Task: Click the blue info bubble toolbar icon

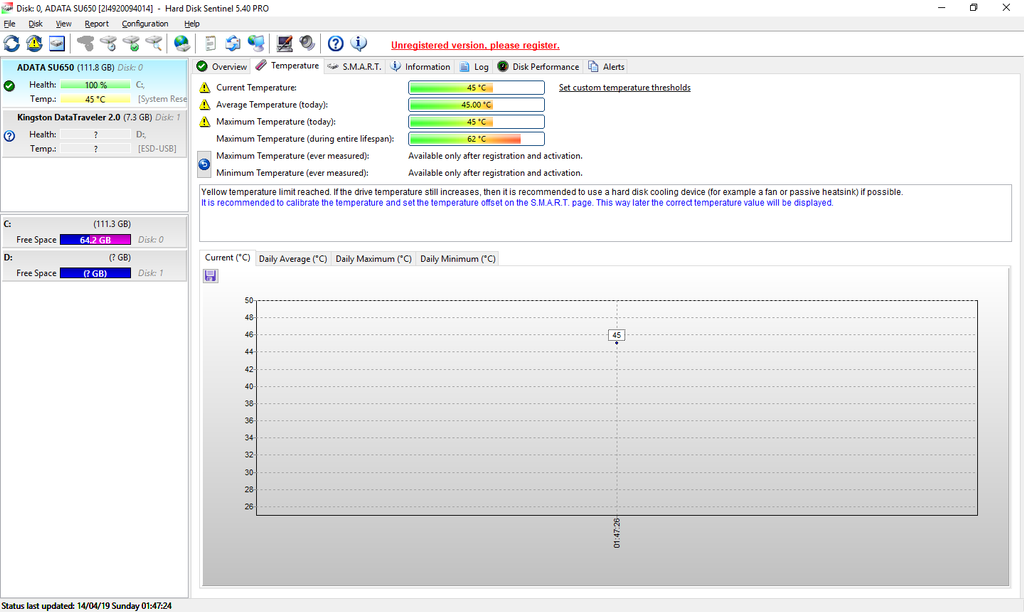Action: click(359, 43)
